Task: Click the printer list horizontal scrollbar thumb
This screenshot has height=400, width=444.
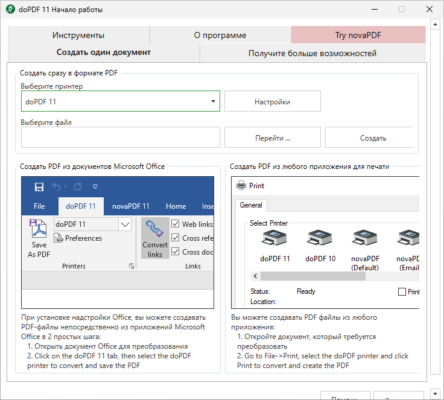Action: click(313, 276)
